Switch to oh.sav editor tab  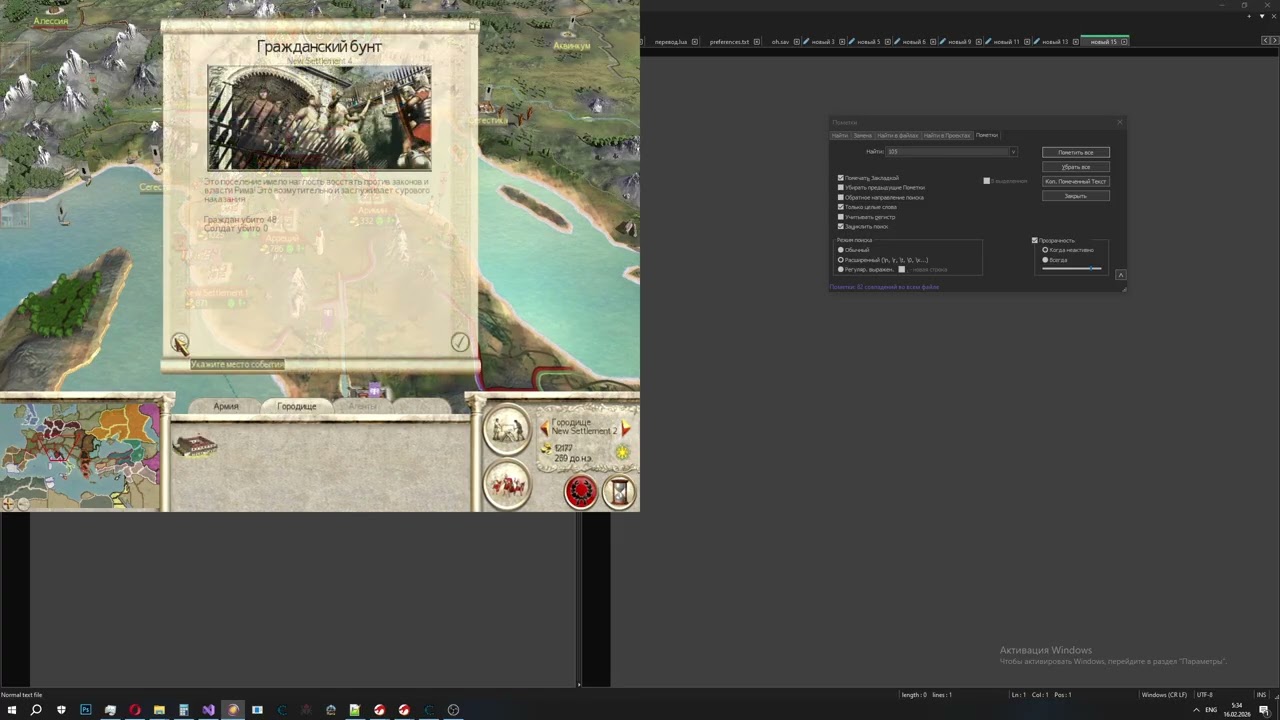780,42
